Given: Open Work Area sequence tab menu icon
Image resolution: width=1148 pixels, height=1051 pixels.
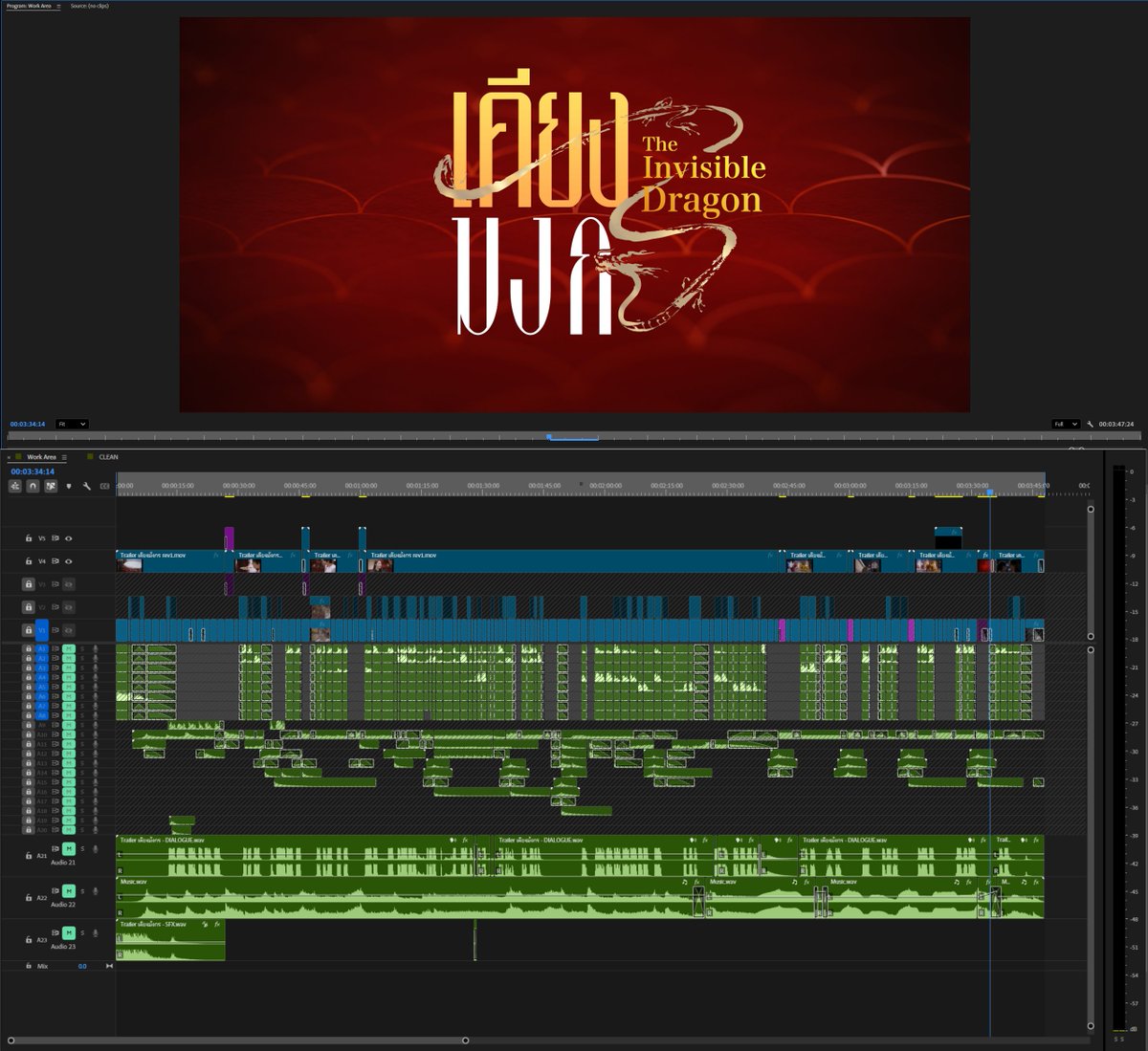Looking at the screenshot, I should click(64, 457).
